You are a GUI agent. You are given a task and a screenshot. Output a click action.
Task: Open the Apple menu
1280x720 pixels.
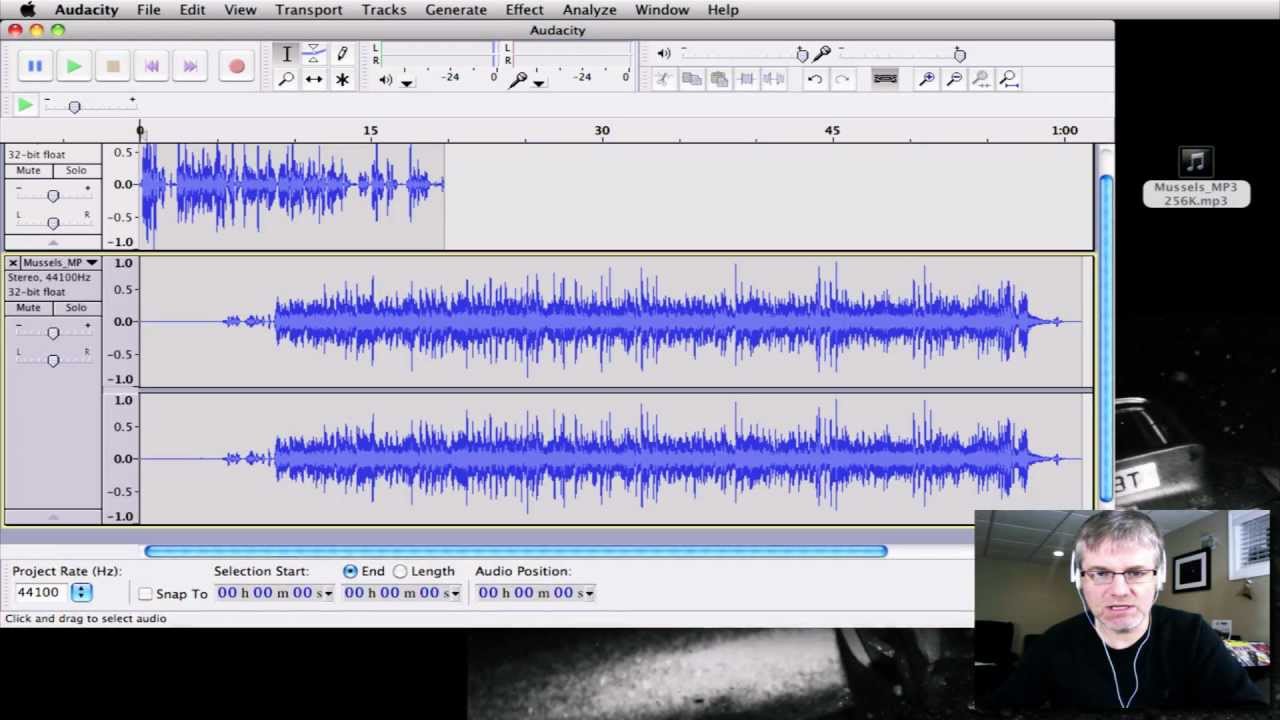28,10
